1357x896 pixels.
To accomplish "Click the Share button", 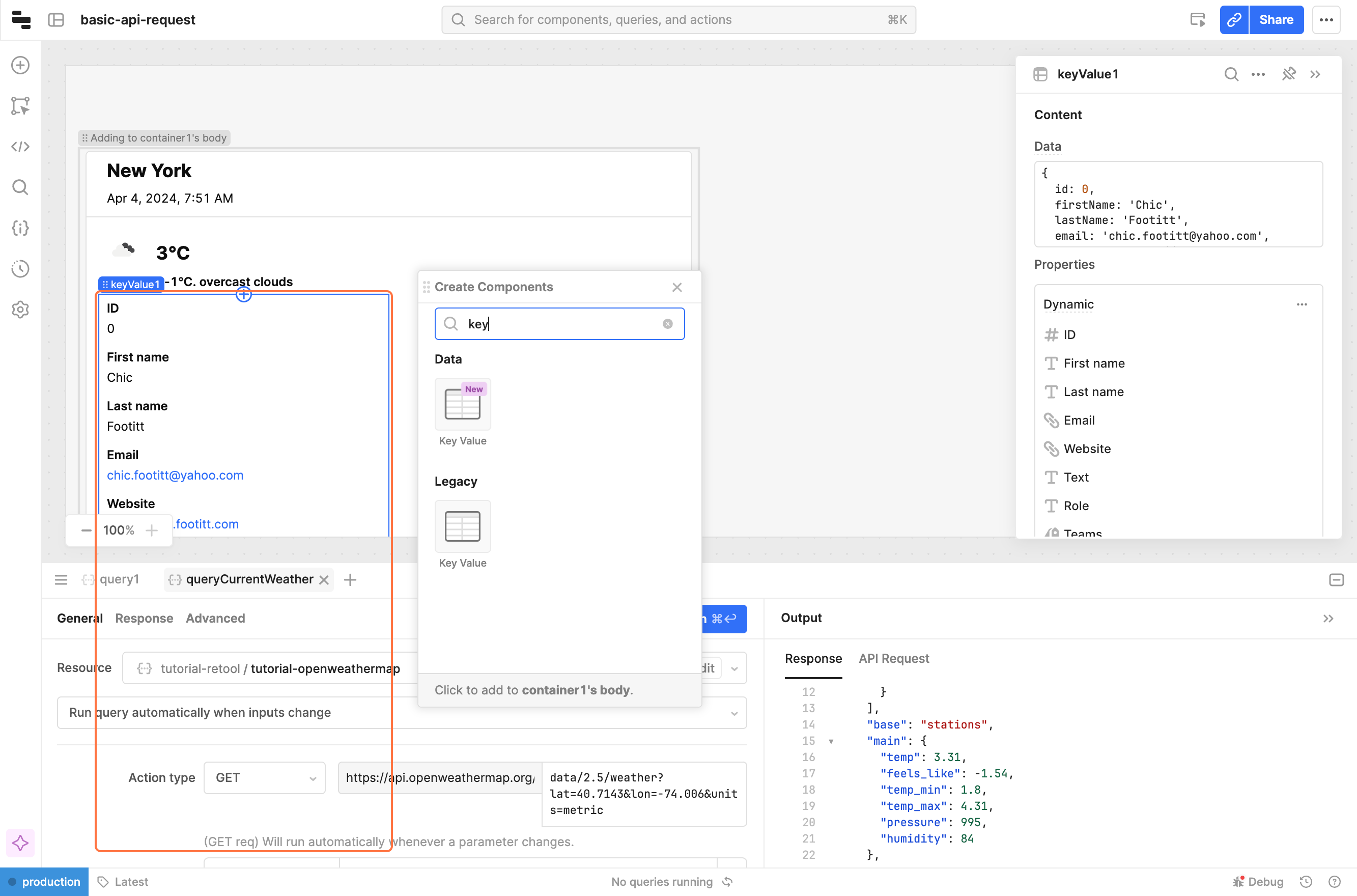I will tap(1276, 20).
